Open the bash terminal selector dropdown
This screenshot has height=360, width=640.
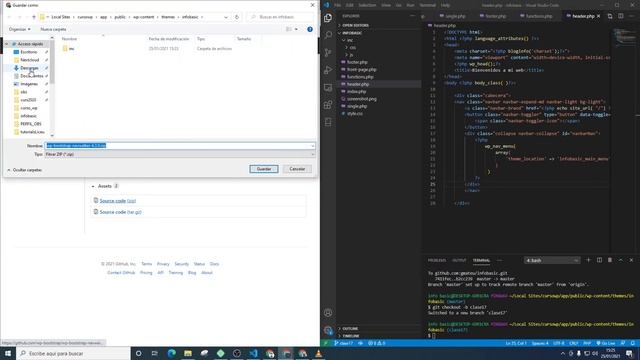click(552, 260)
